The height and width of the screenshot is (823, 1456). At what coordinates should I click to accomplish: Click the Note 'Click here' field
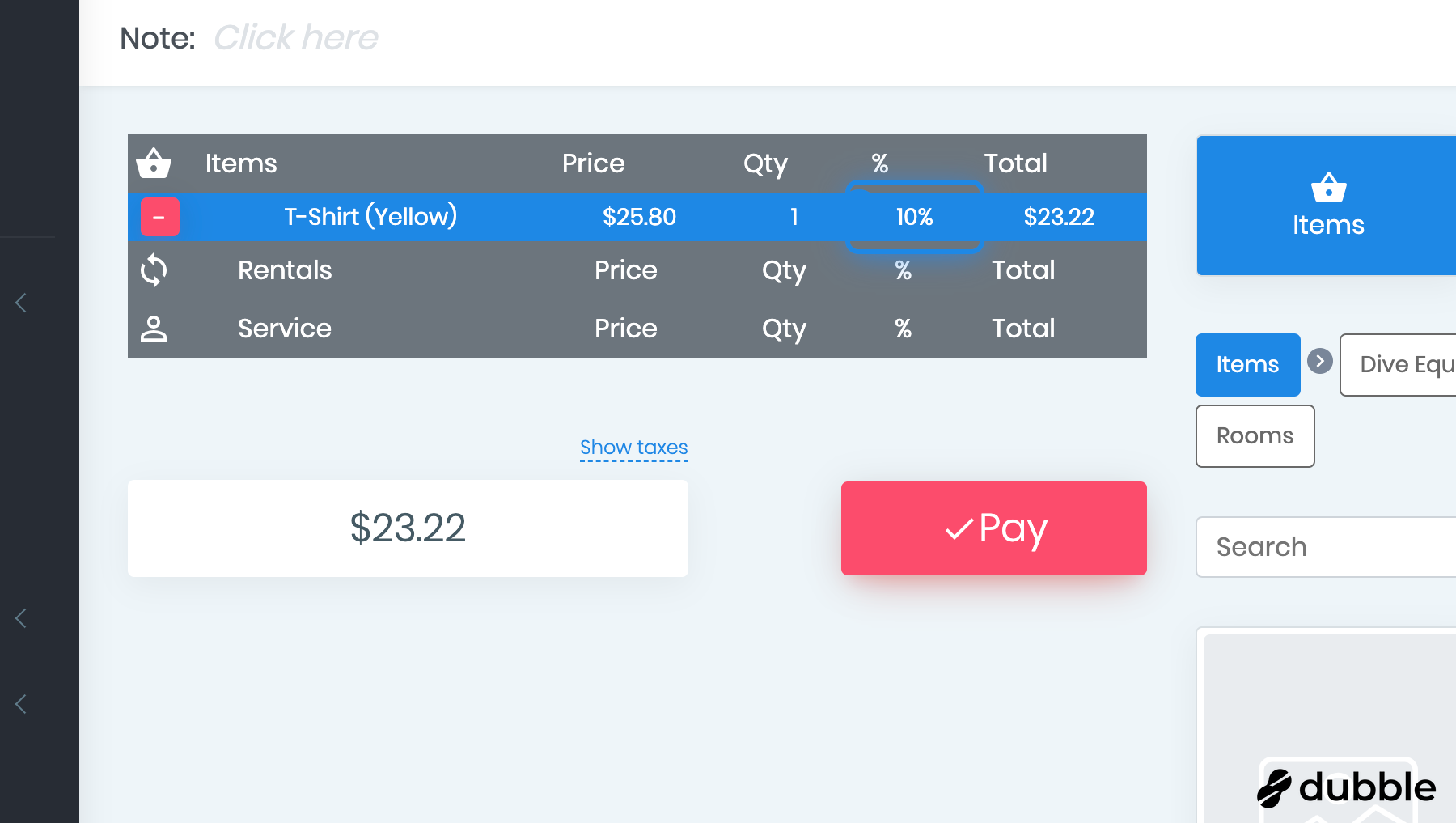click(x=296, y=38)
